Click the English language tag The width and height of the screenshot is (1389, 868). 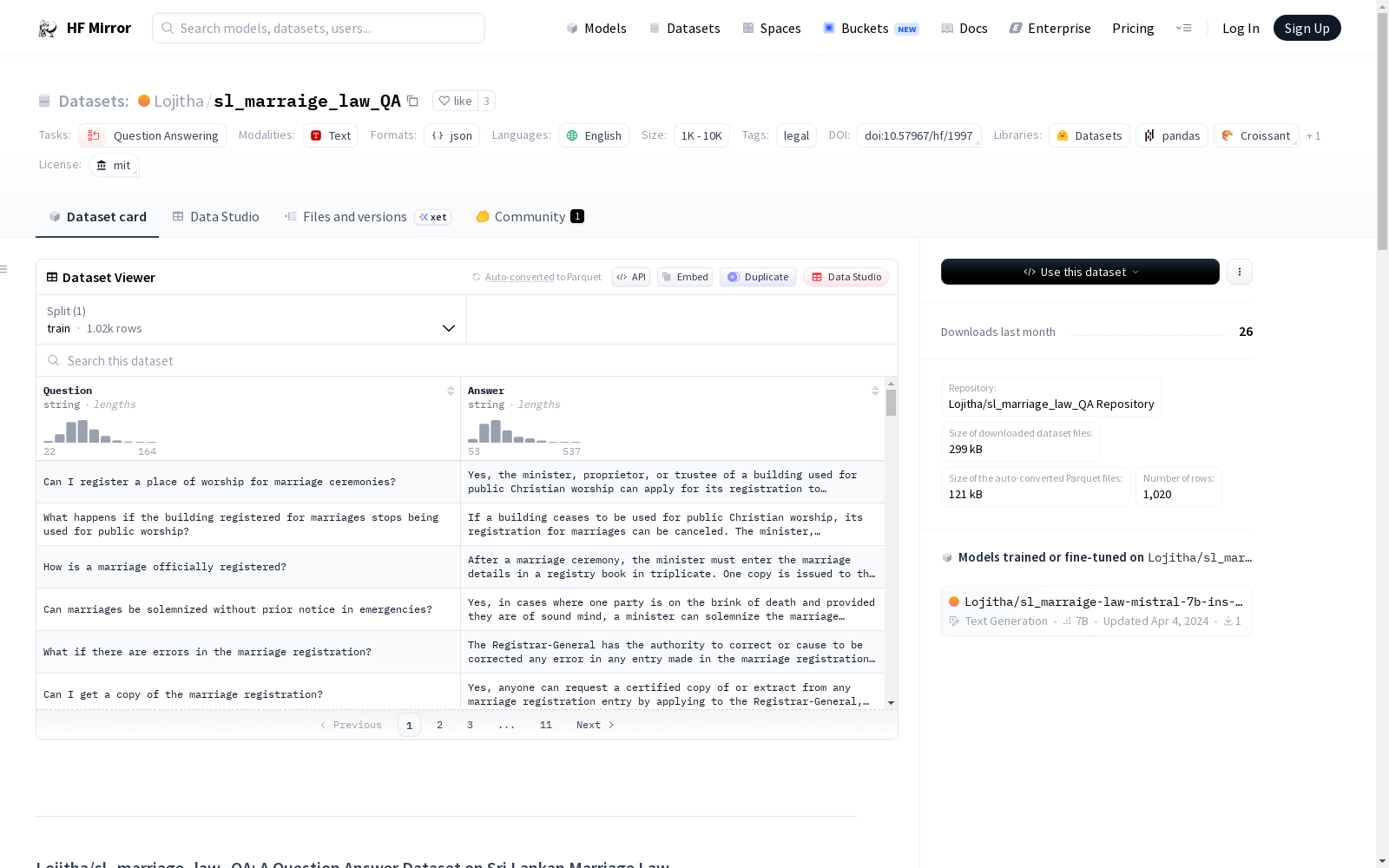click(594, 135)
